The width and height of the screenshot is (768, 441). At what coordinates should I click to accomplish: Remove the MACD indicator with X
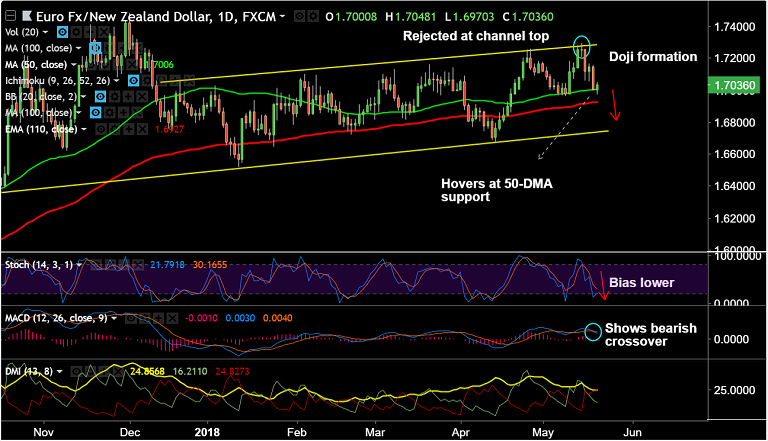pos(172,318)
